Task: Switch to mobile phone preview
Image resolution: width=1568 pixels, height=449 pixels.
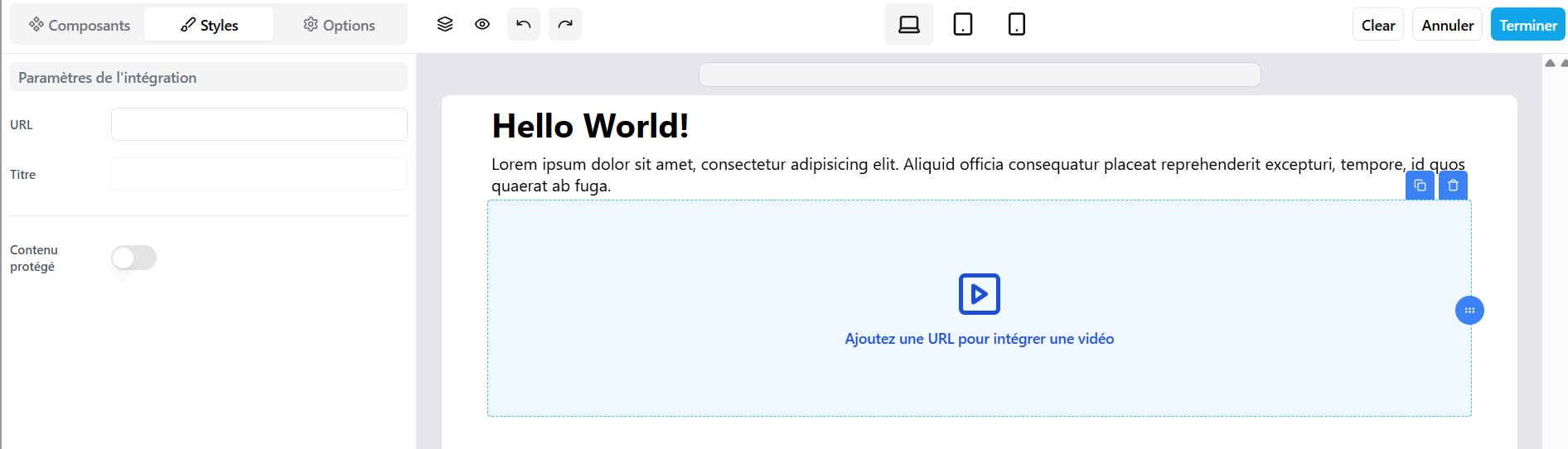Action: click(x=1017, y=24)
